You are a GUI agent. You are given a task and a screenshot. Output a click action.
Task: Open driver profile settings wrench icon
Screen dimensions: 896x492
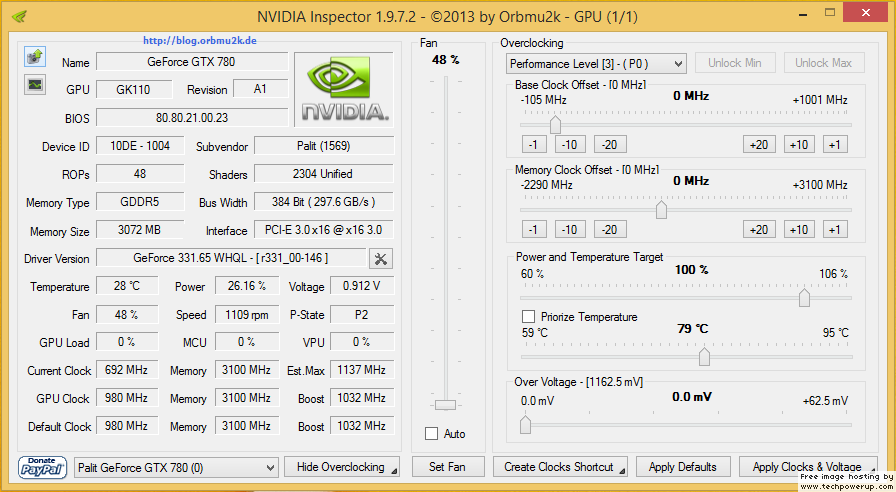(x=381, y=259)
